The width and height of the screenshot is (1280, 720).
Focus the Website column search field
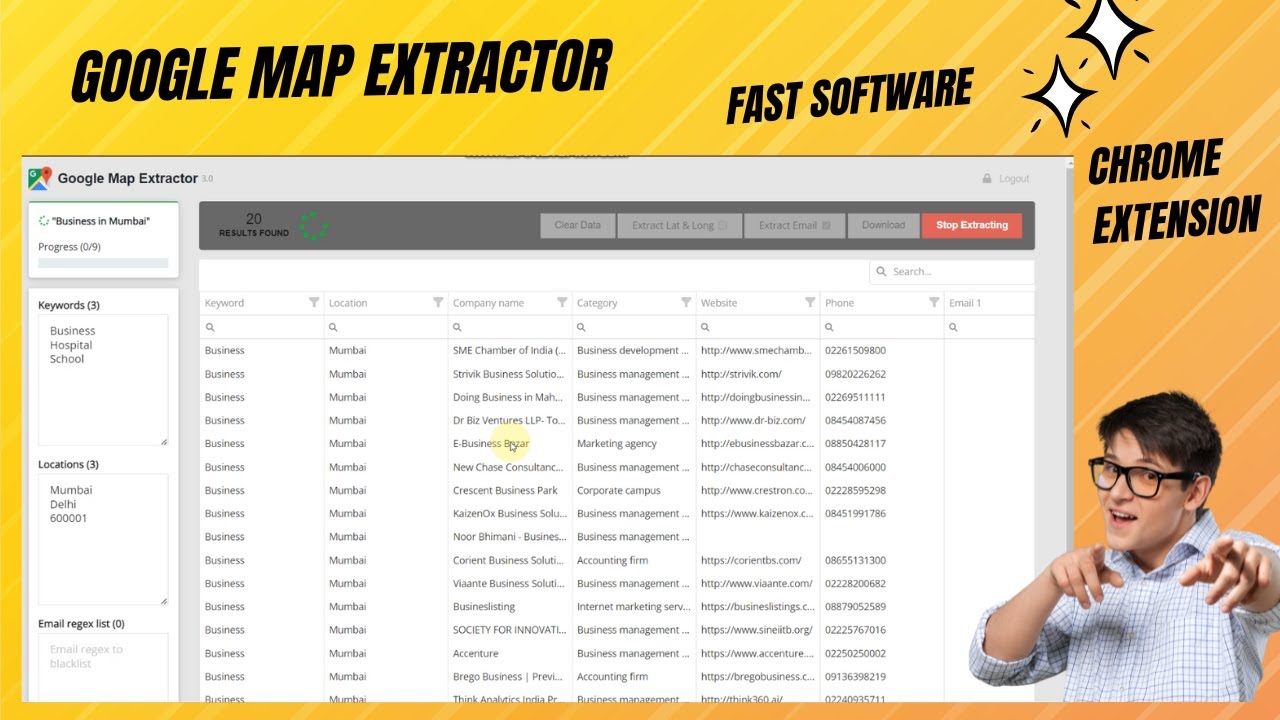point(758,327)
